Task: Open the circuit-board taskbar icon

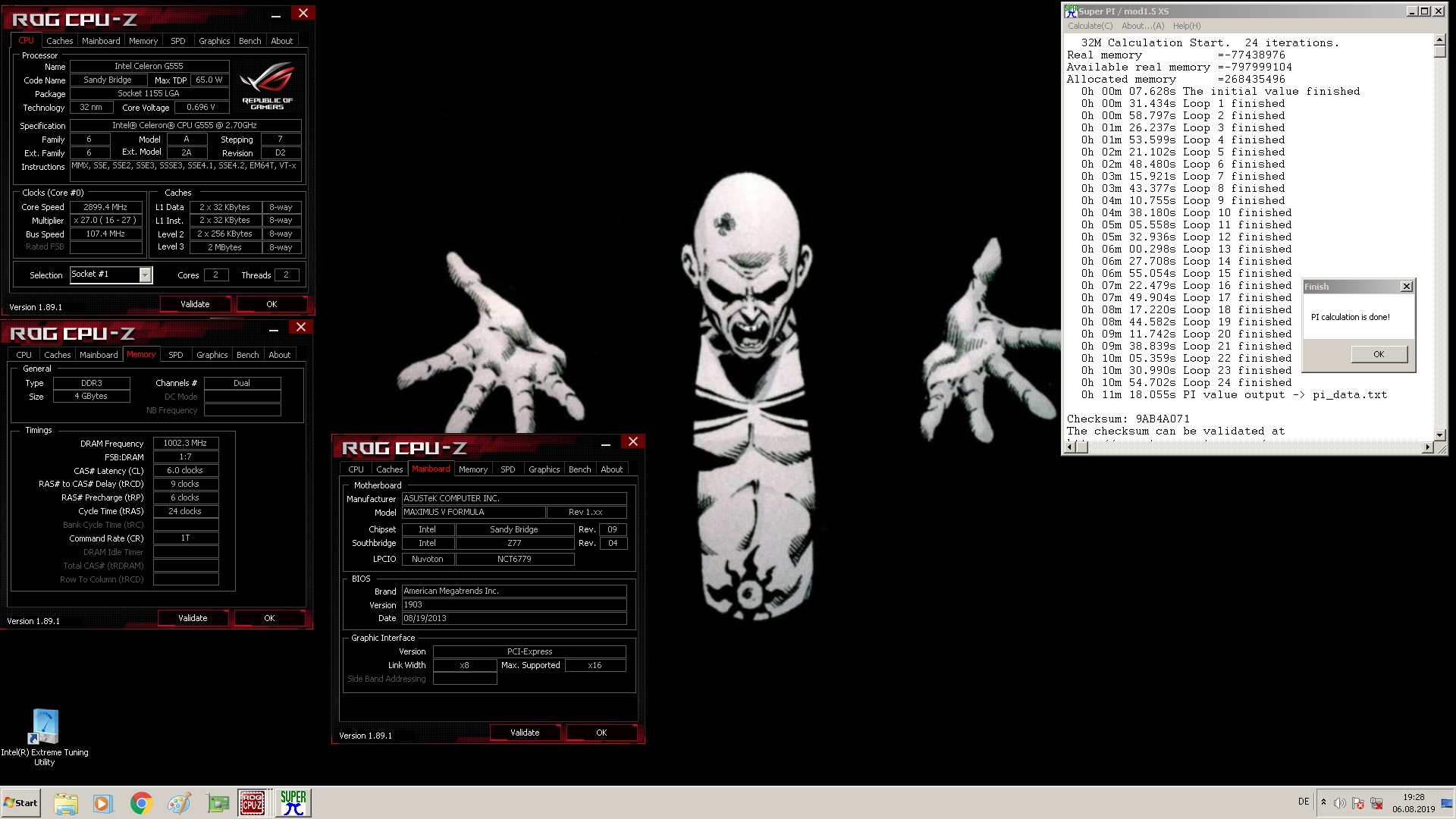Action: (x=218, y=803)
